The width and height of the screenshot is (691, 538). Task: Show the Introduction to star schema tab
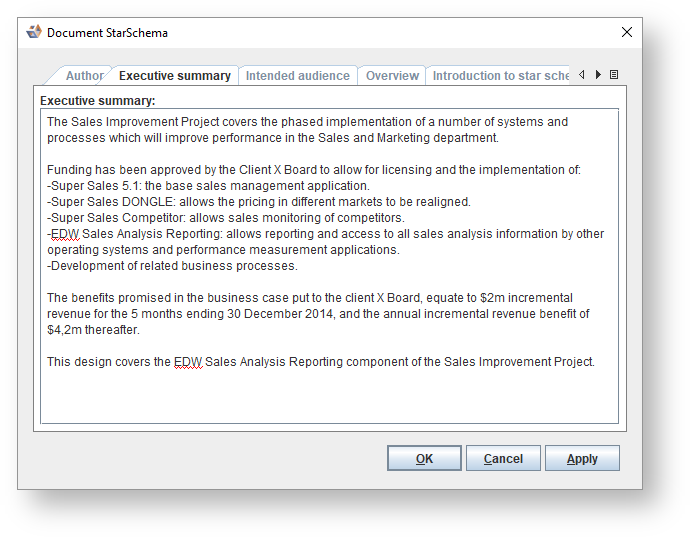500,76
